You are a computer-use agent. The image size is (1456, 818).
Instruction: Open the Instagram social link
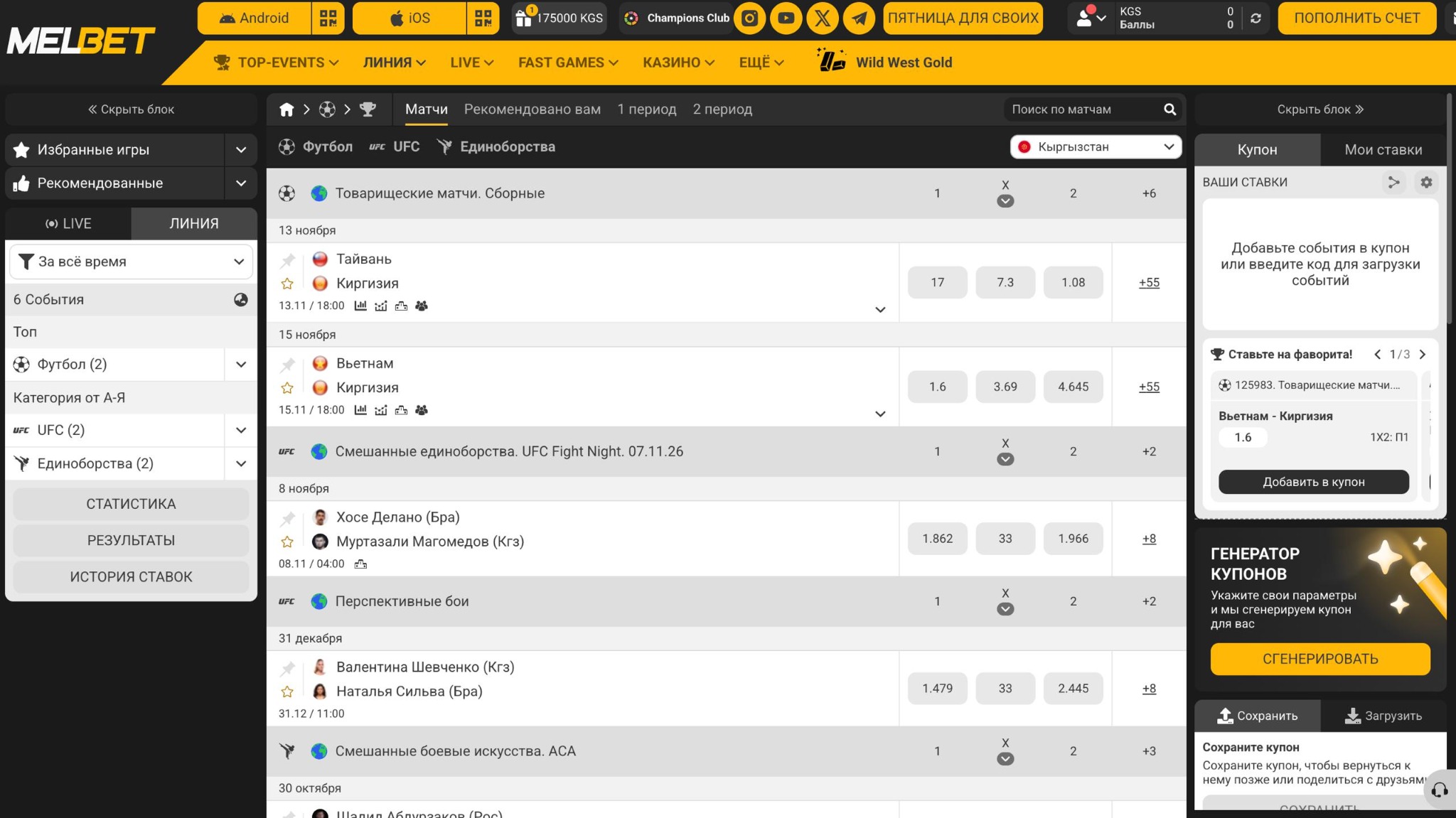pyautogui.click(x=749, y=18)
